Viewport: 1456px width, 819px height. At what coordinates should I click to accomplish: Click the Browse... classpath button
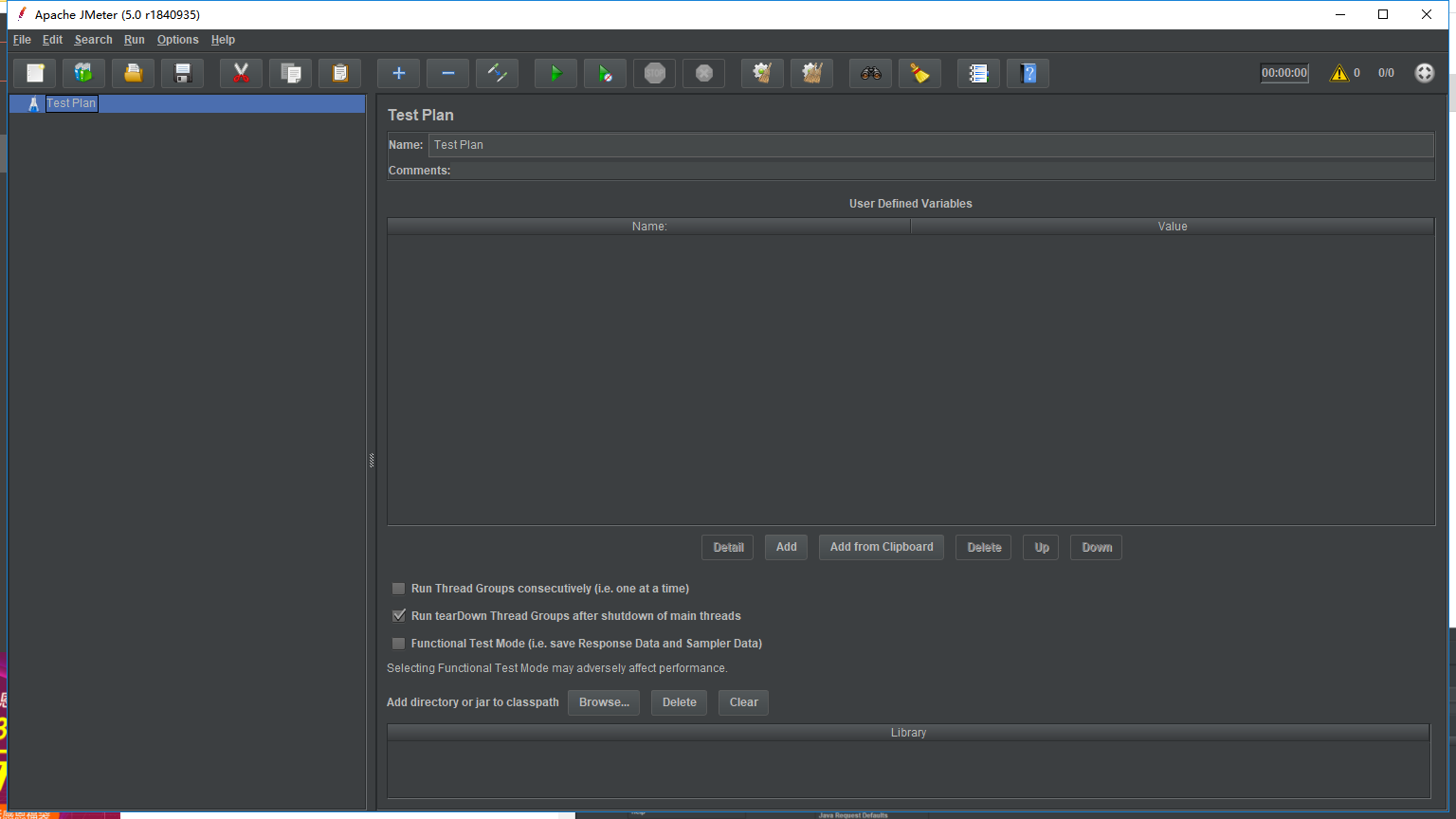point(604,702)
